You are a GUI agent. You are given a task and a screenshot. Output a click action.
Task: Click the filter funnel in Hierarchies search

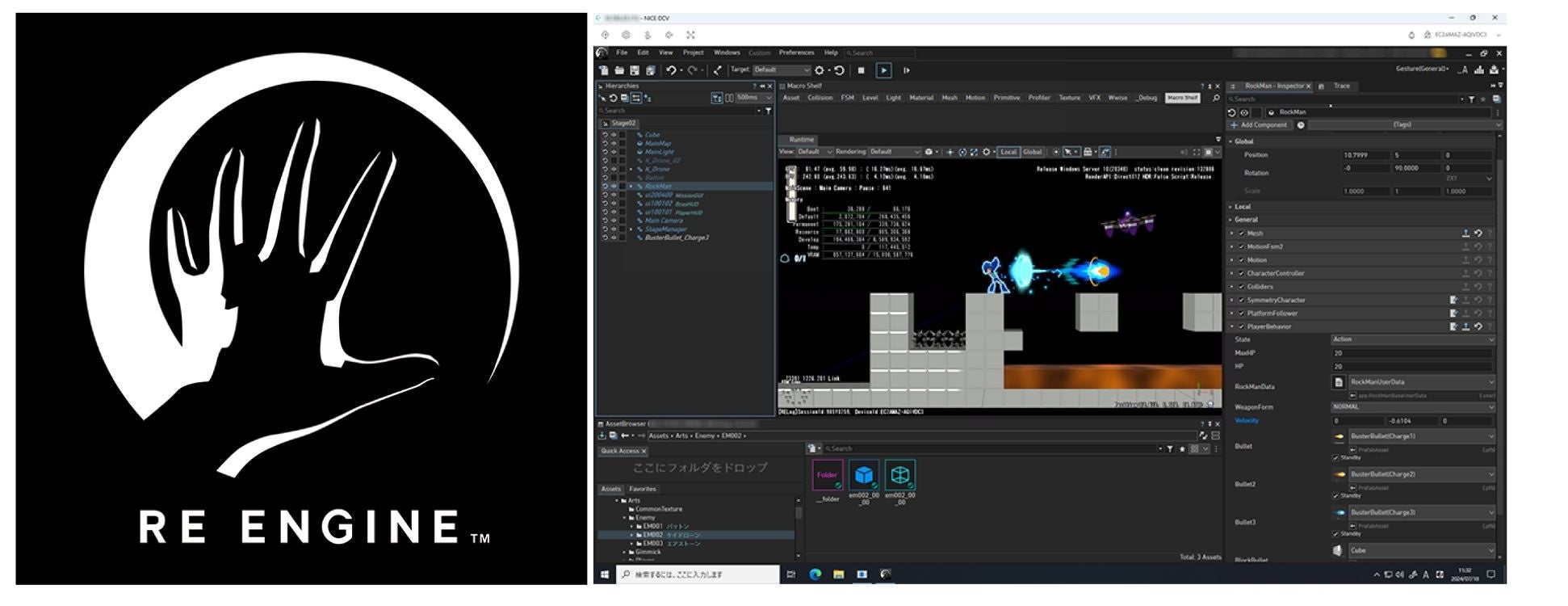point(768,111)
